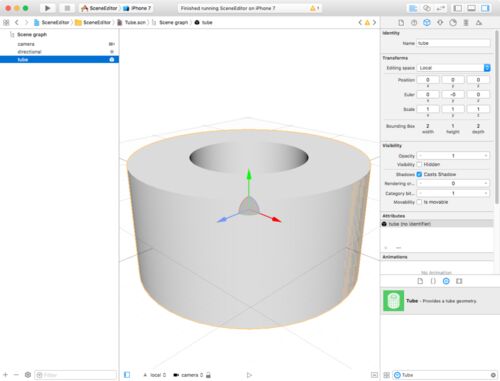Open the Editing space Local dropdown
This screenshot has height=381, width=500.
(453, 68)
